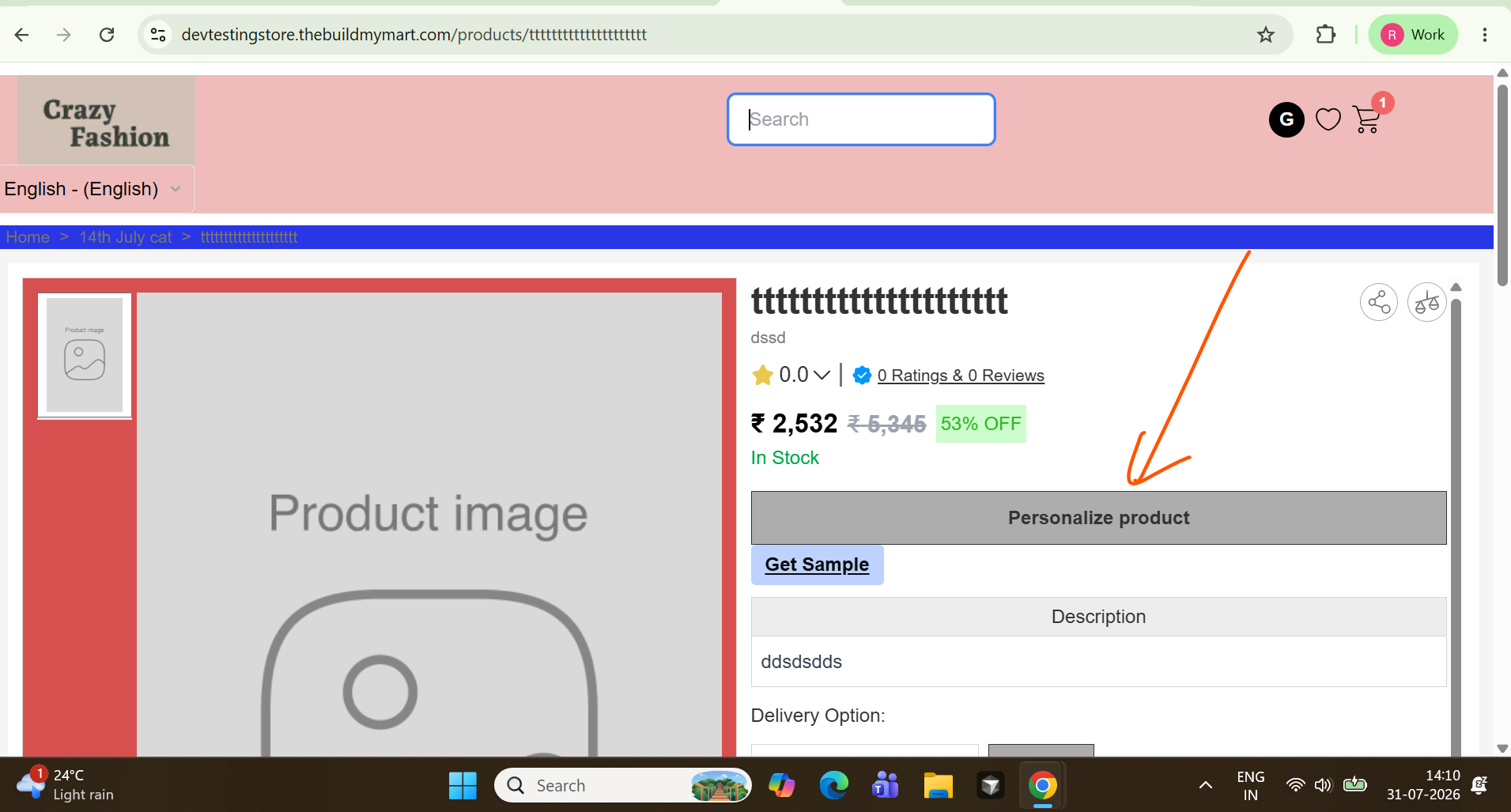The image size is (1511, 812).
Task: Click the Get Sample link
Action: click(817, 565)
